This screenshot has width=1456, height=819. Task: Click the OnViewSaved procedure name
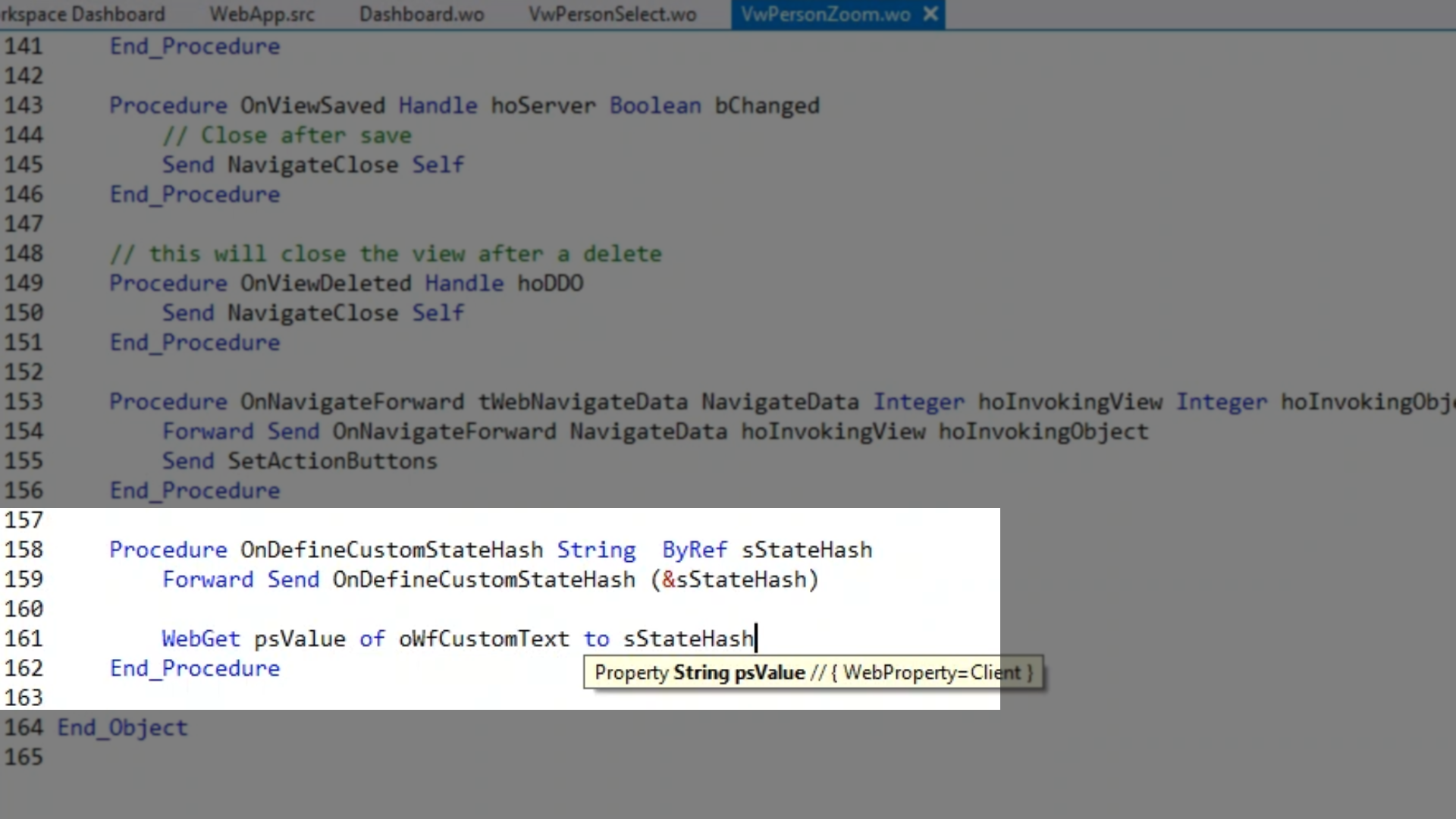312,105
